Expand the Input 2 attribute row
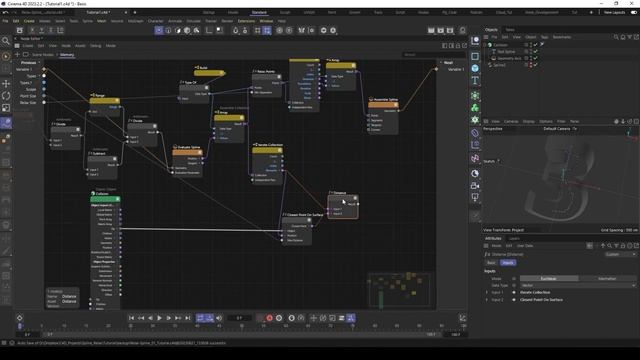 (487, 300)
